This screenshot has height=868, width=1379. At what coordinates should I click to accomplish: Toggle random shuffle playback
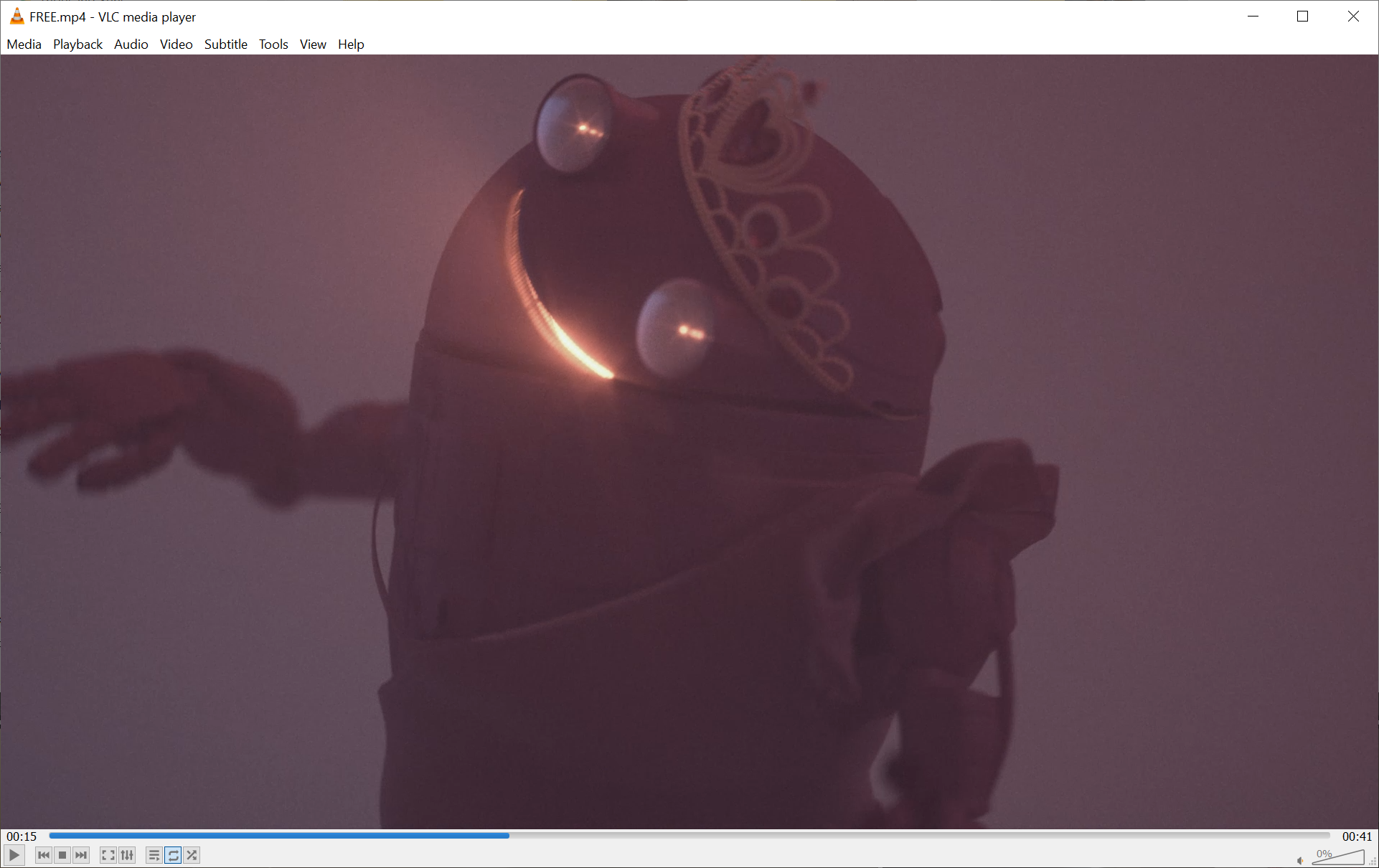[x=192, y=855]
